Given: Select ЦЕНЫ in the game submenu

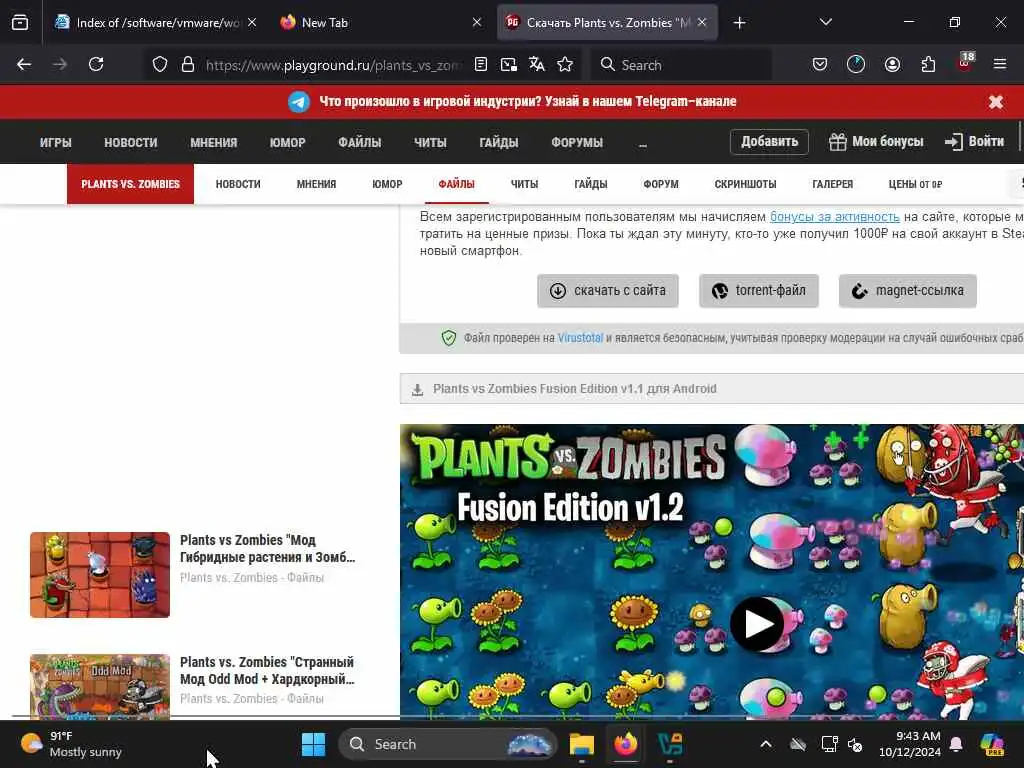Looking at the screenshot, I should (x=915, y=184).
